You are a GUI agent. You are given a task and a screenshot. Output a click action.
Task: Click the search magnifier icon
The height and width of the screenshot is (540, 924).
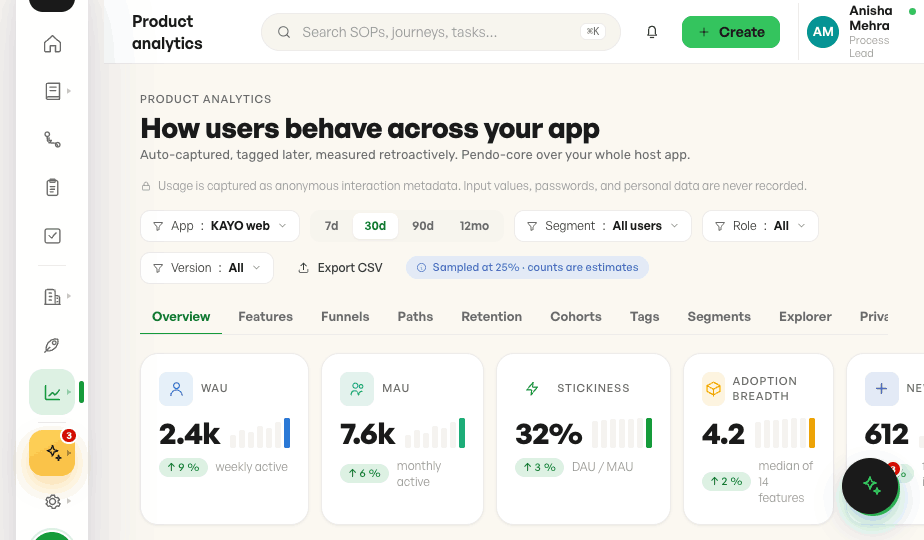pos(284,32)
